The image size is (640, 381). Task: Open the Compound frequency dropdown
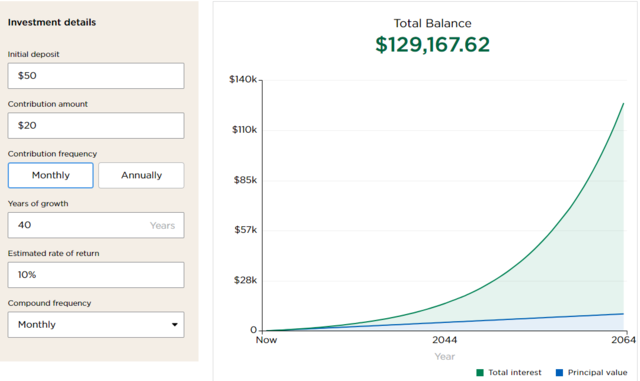[x=96, y=325]
